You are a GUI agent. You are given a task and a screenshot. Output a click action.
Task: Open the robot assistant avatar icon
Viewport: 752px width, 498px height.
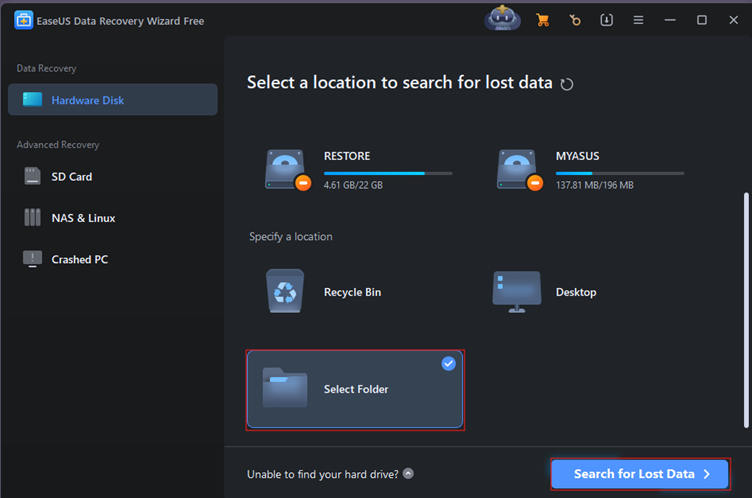[x=503, y=19]
